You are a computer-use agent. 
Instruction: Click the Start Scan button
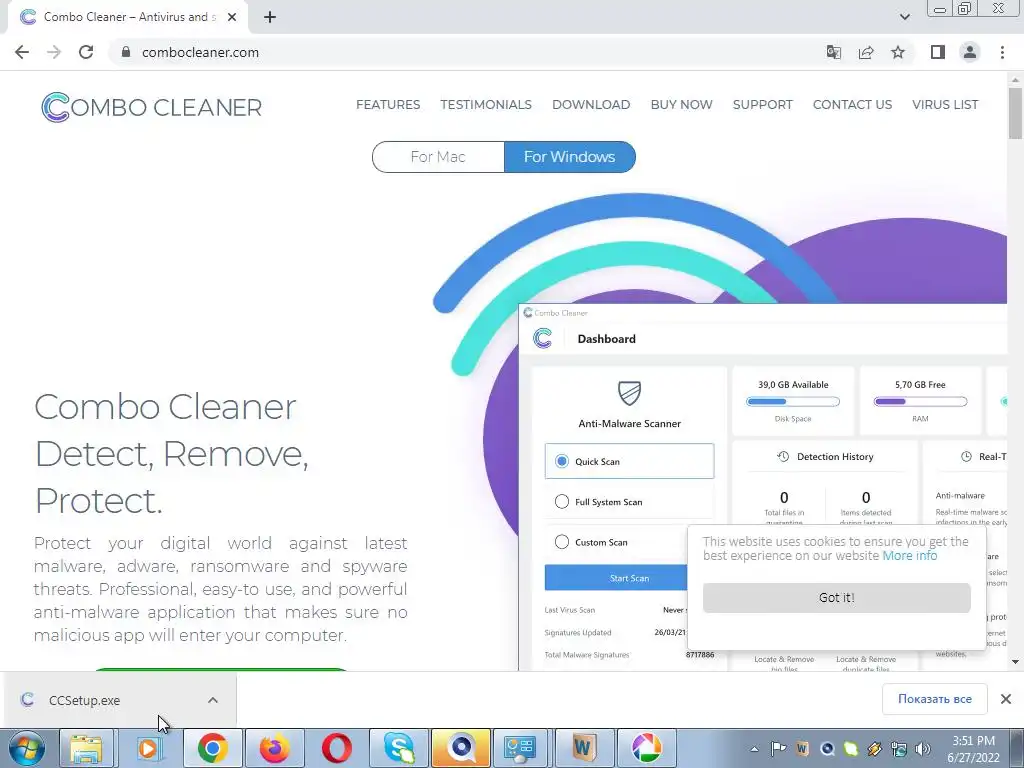coord(616,578)
